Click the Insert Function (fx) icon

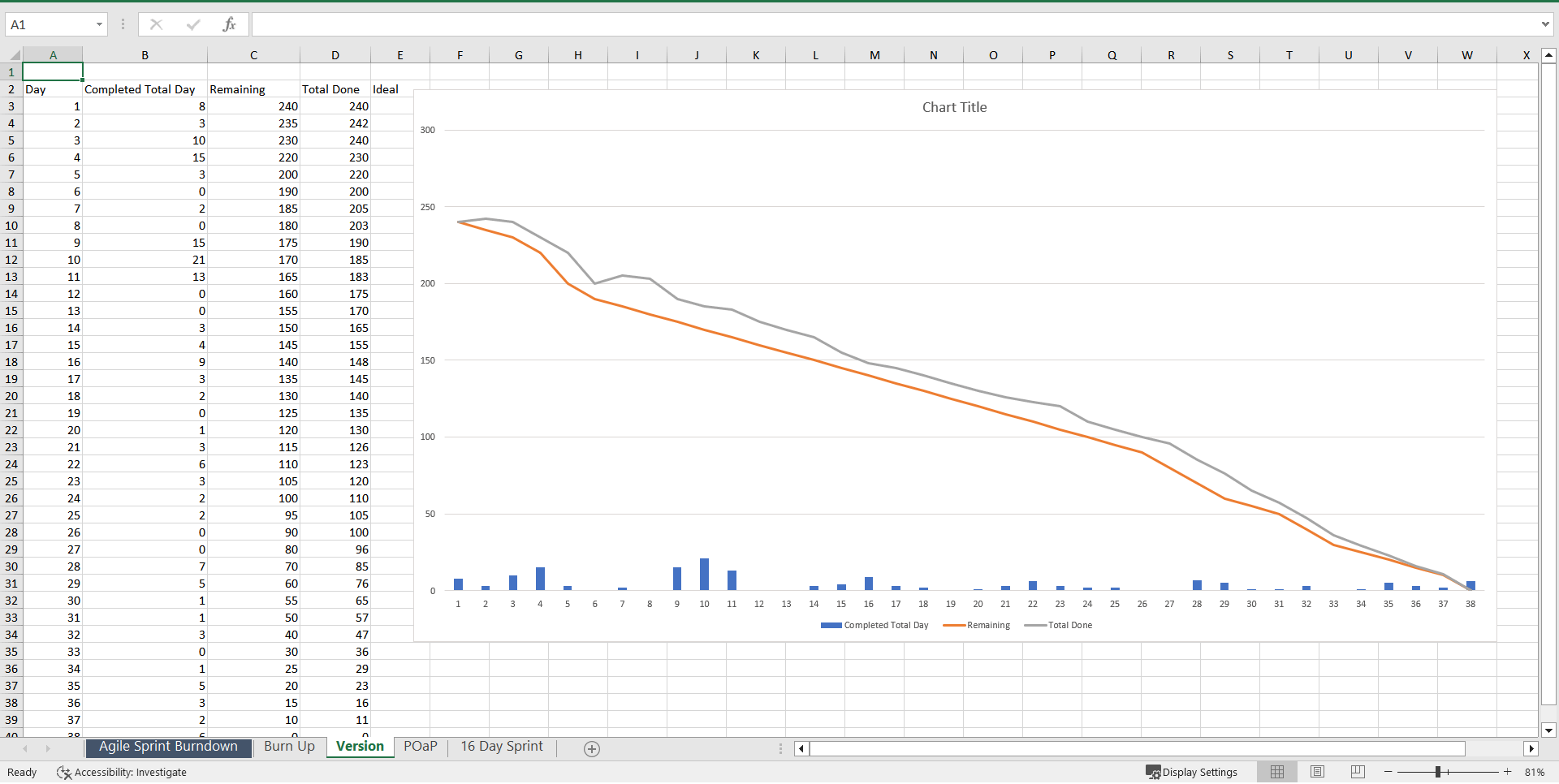(230, 24)
